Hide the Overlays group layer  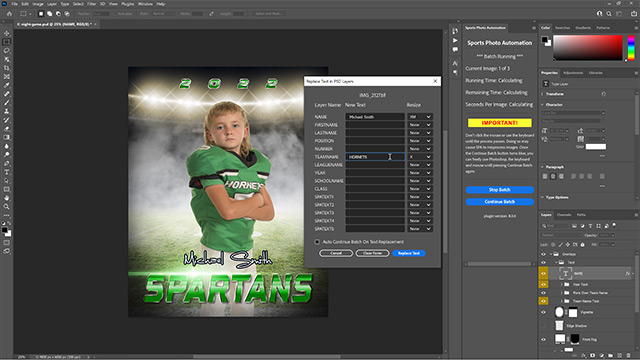click(543, 254)
